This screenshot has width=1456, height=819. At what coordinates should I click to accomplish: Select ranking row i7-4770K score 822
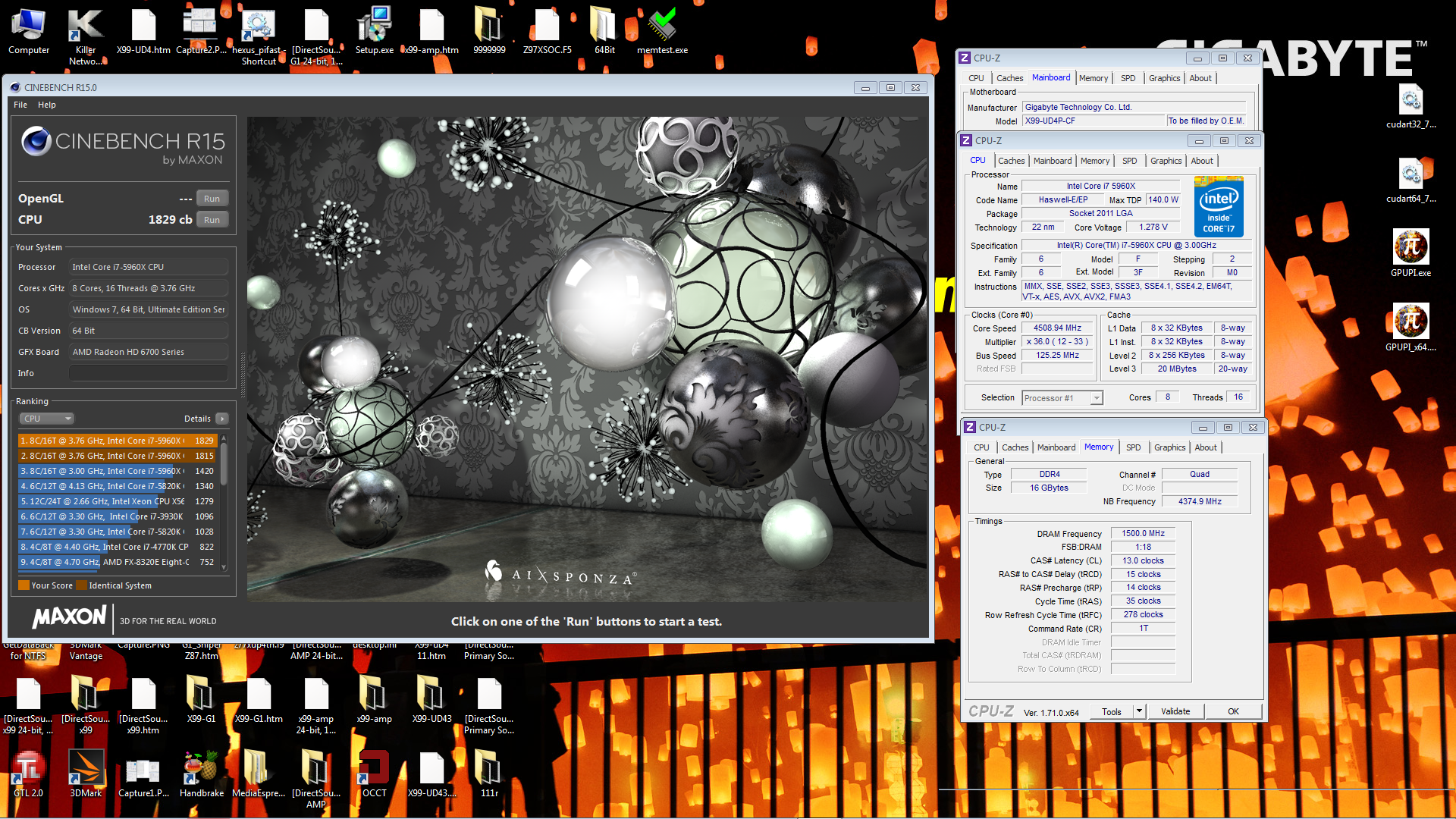(x=118, y=547)
